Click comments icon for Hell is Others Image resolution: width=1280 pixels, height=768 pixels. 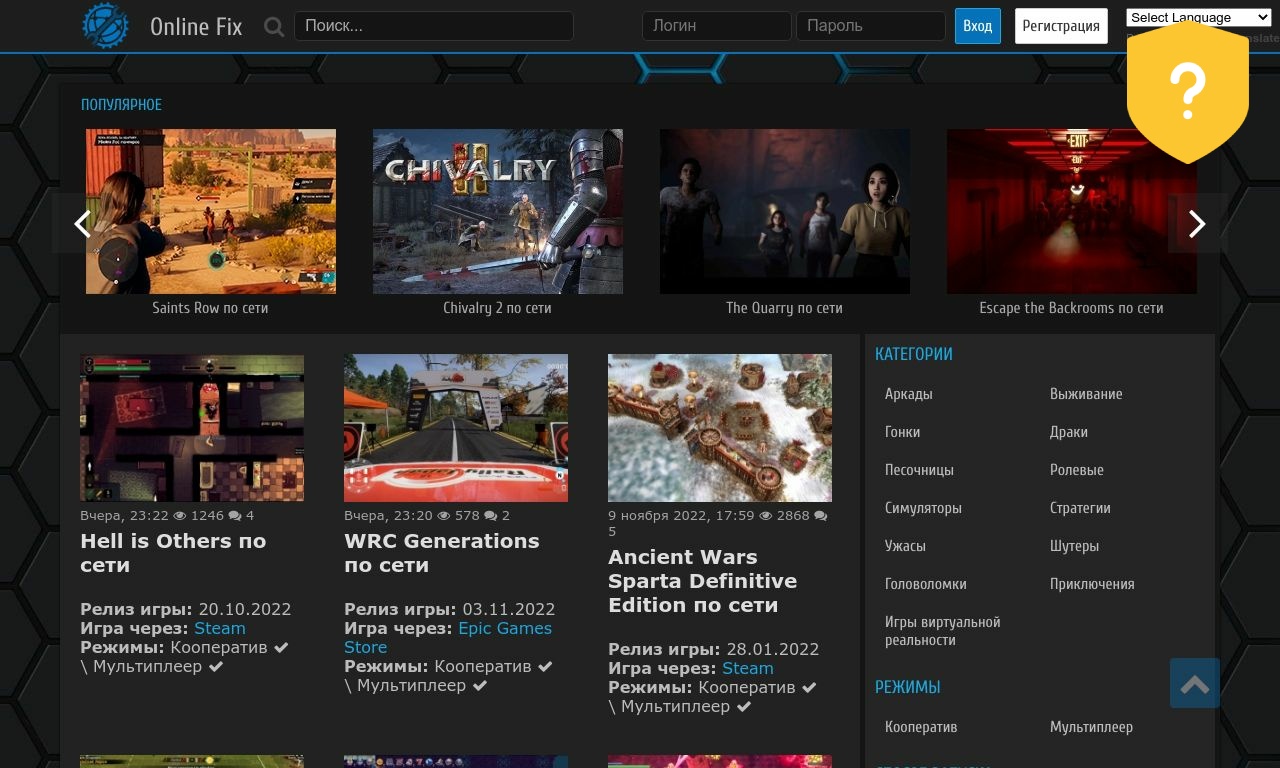tap(235, 516)
